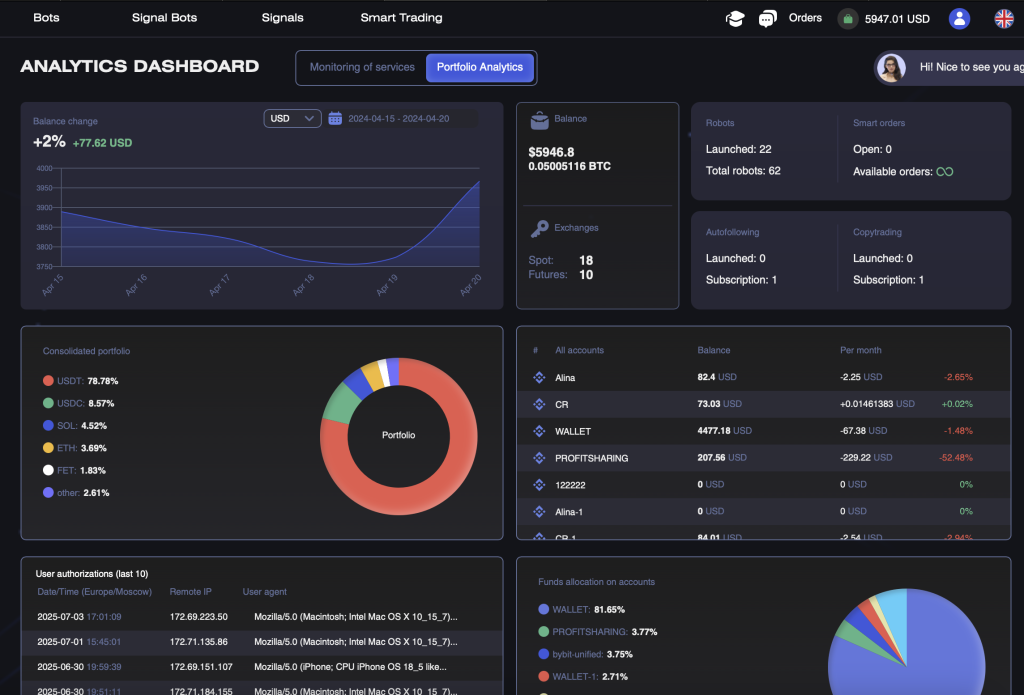Screen dimensions: 1024x695
Task: Click the WALLET legend dot in Funds allocation
Action: [x=543, y=609]
